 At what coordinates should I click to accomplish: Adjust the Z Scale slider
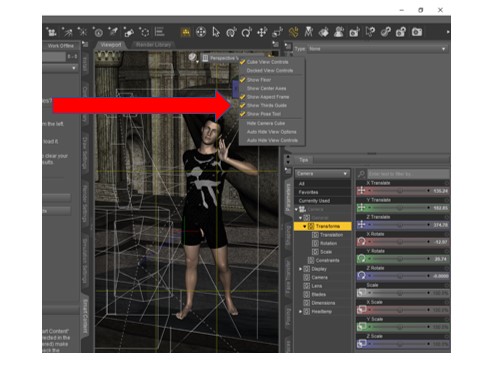point(399,344)
